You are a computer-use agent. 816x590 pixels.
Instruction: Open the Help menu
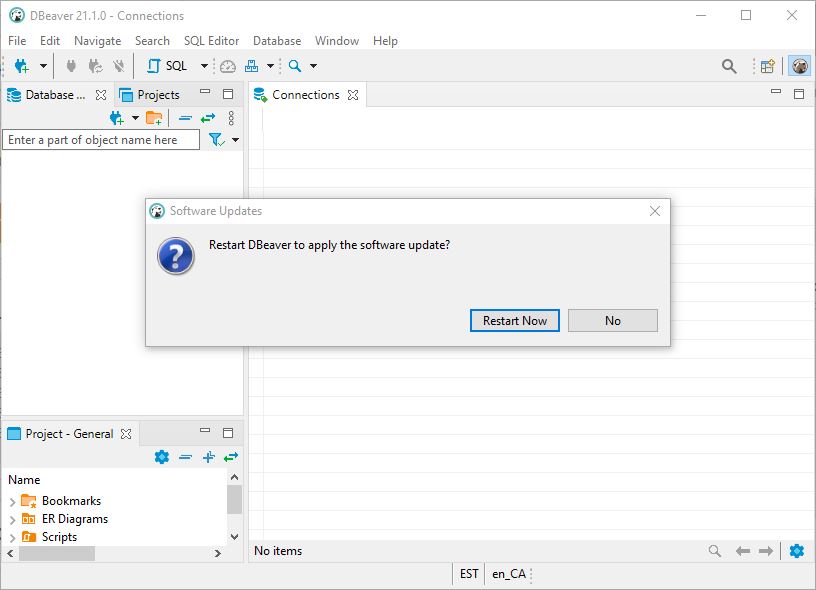coord(385,41)
